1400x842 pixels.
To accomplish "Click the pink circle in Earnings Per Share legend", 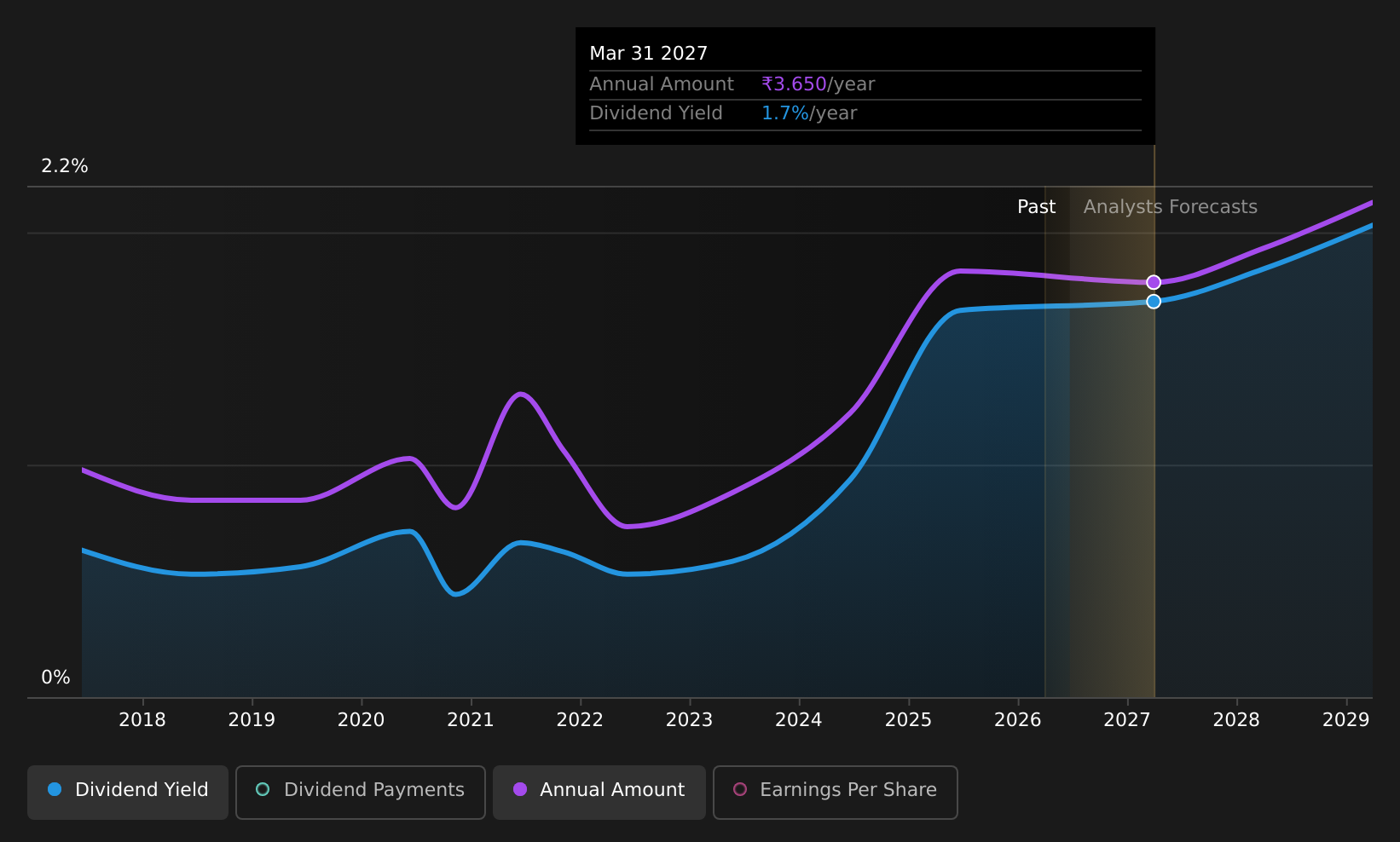I will [x=740, y=789].
